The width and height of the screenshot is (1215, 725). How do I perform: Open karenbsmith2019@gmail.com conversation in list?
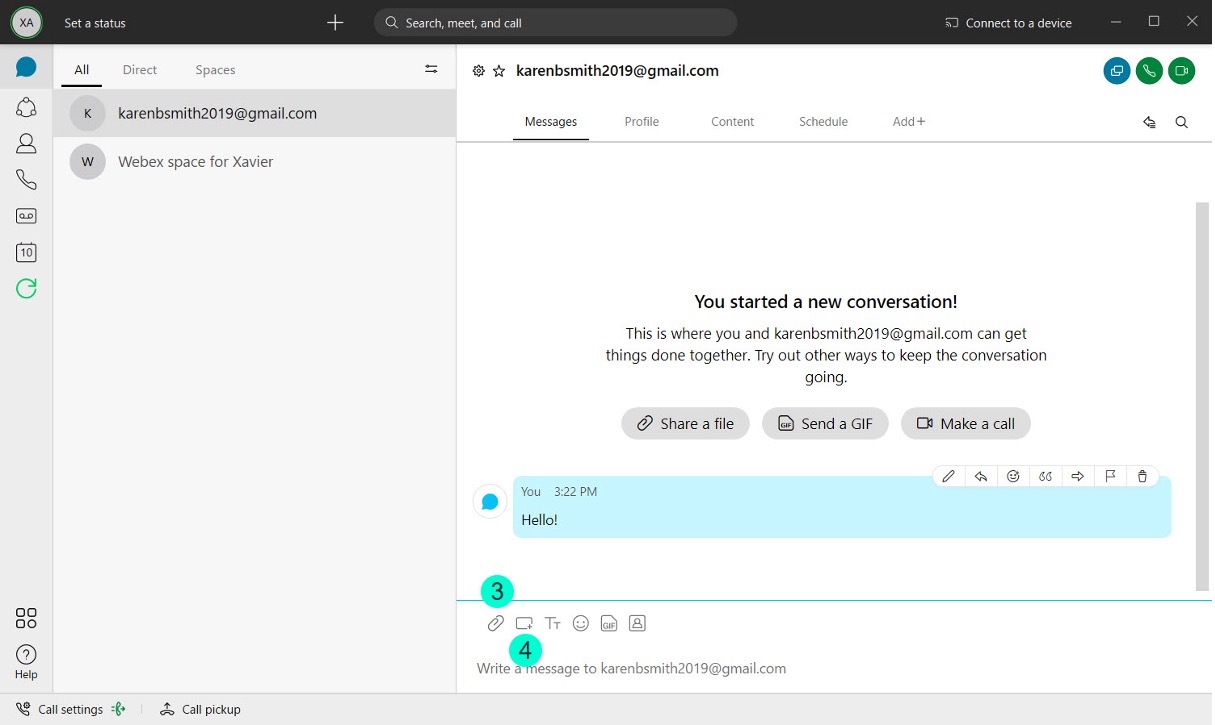[255, 113]
